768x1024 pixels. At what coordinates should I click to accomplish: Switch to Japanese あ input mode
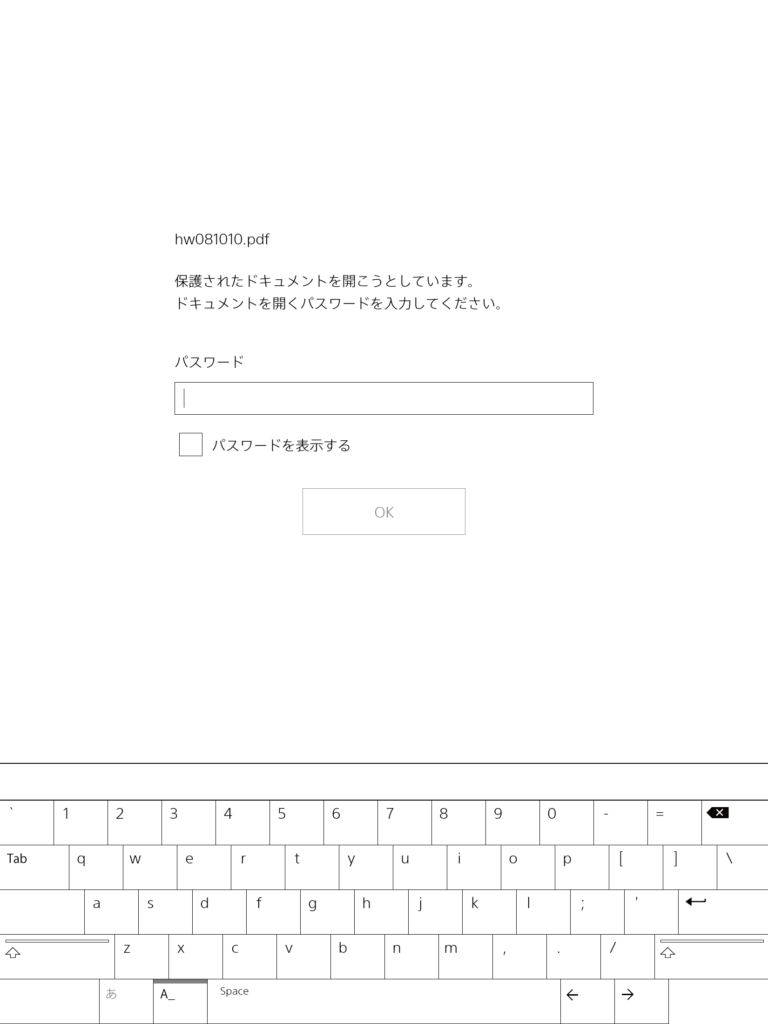coord(126,1001)
